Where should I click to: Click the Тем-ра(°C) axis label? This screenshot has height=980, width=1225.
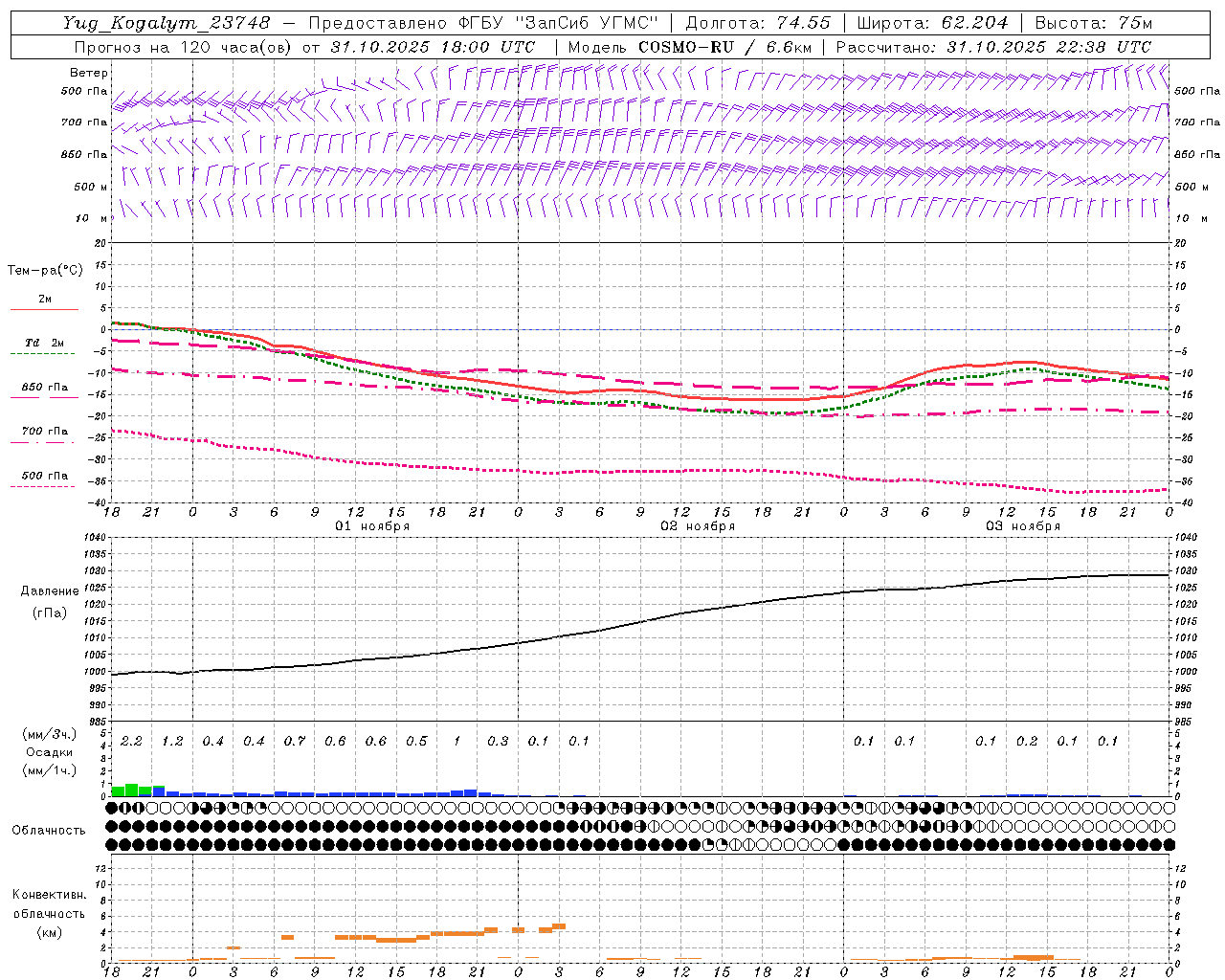click(45, 271)
